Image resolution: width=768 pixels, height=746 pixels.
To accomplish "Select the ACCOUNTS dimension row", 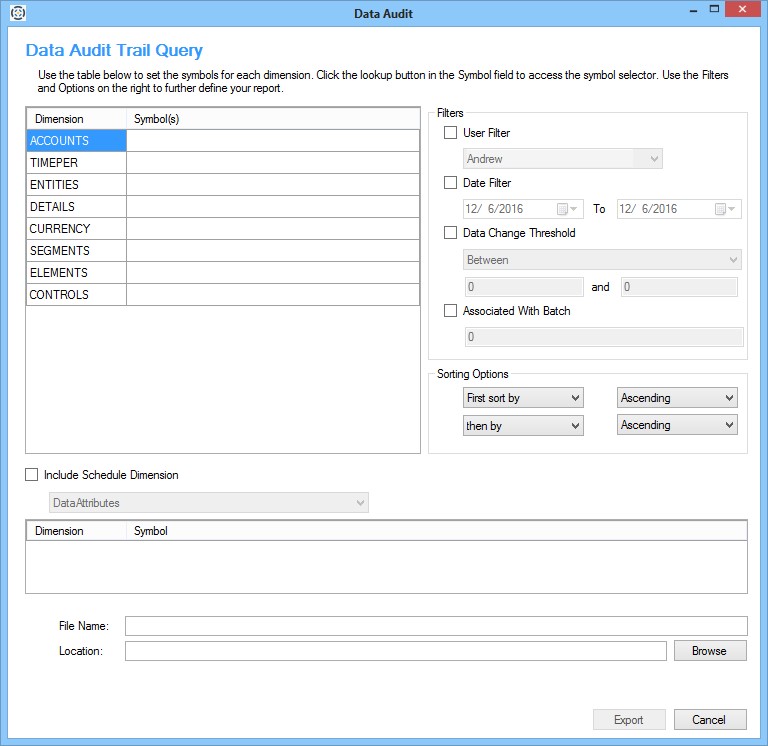I will (x=76, y=141).
